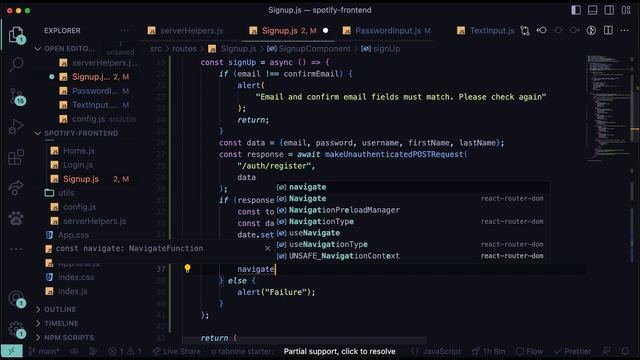Select the UNSAFE_NavigationContext suggestion
This screenshot has width=640, height=360.
(411, 256)
